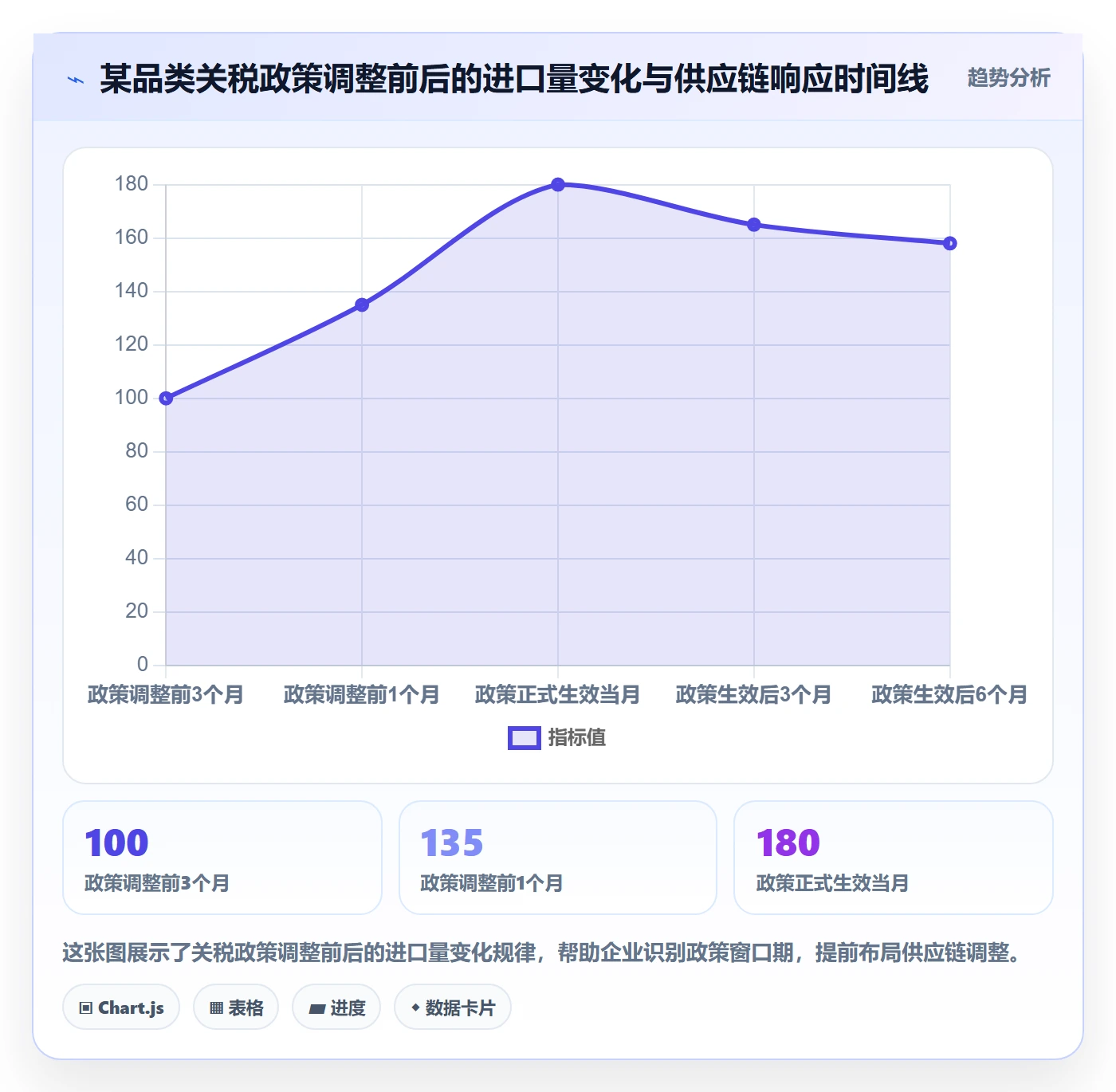Select the 政策调整前1个月 data point on the line
This screenshot has width=1116, height=1092.
362,304
